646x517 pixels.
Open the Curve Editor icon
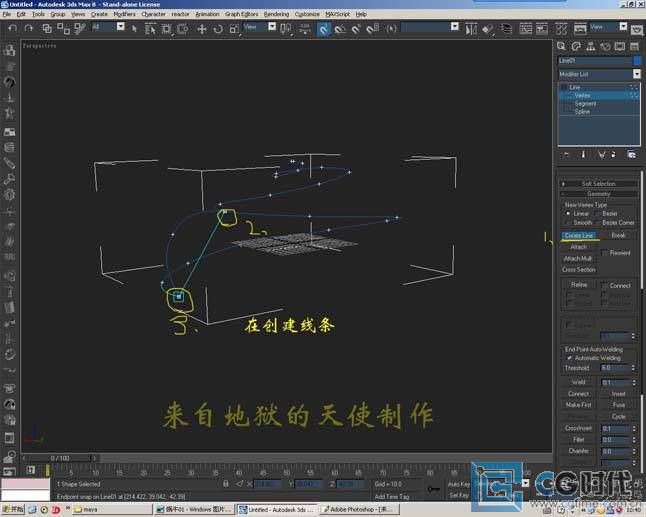point(526,29)
